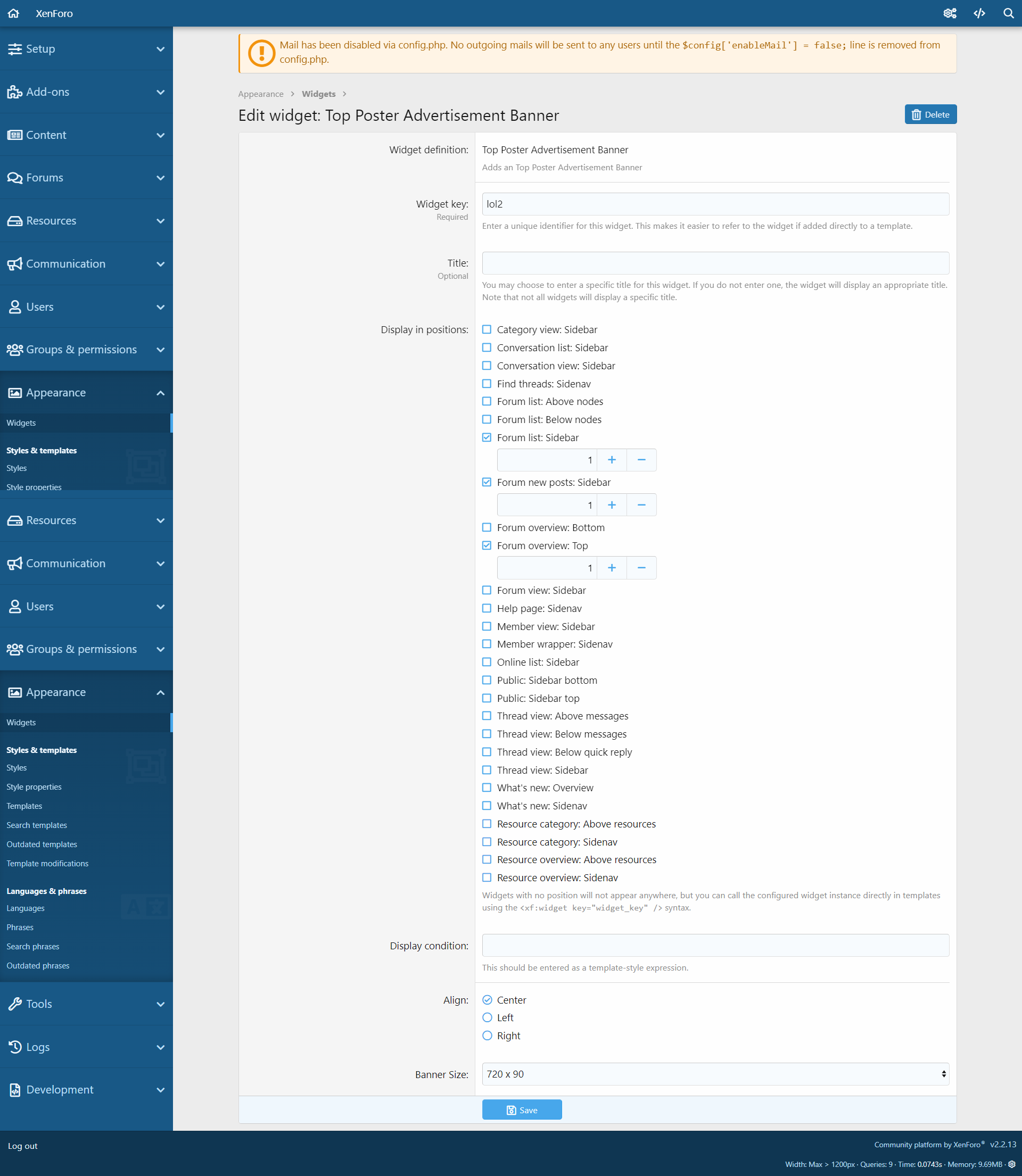Click the Save button
Image resolution: width=1022 pixels, height=1176 pixels.
point(521,1110)
